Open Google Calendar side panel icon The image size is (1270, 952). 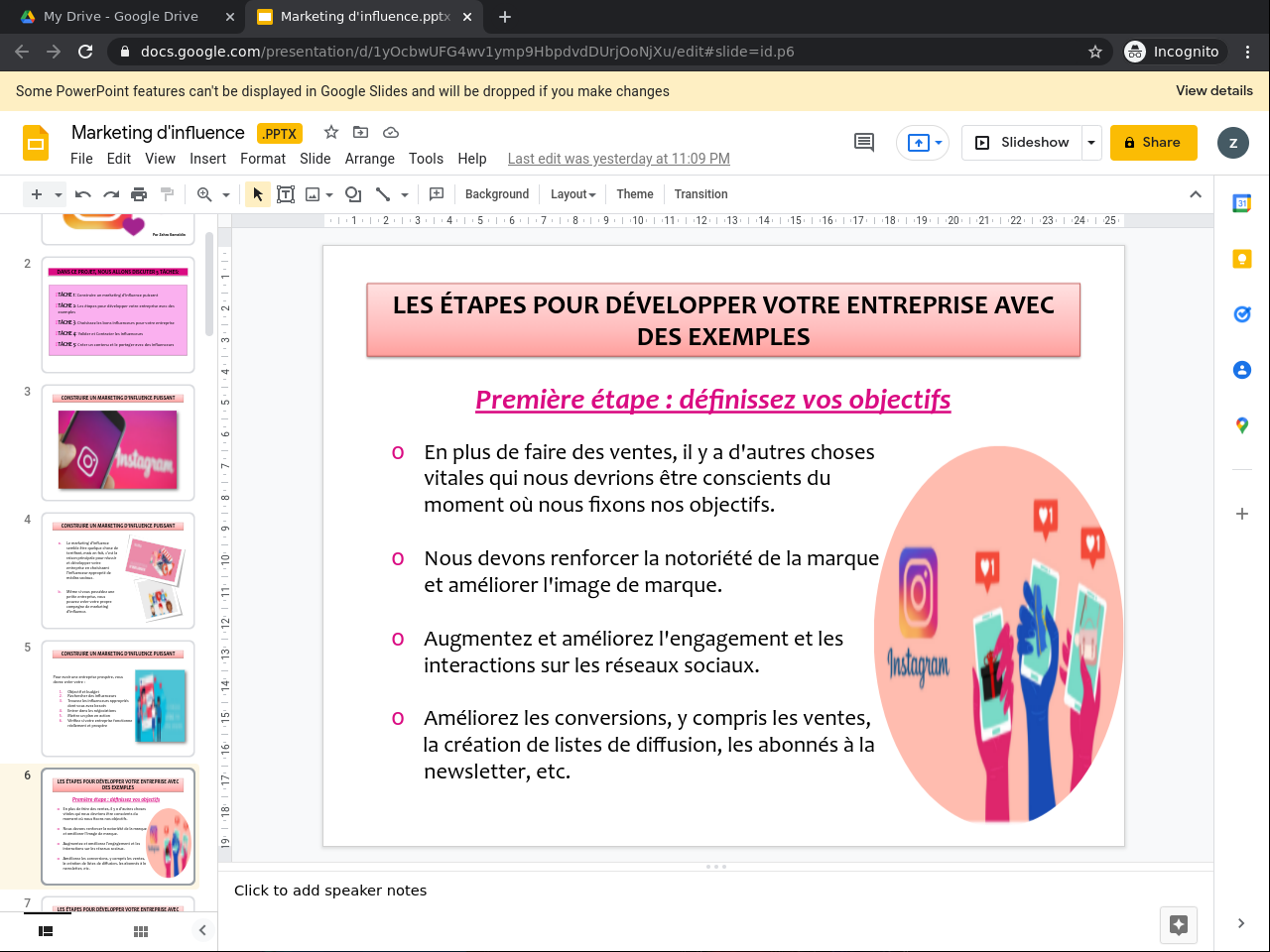[1241, 203]
